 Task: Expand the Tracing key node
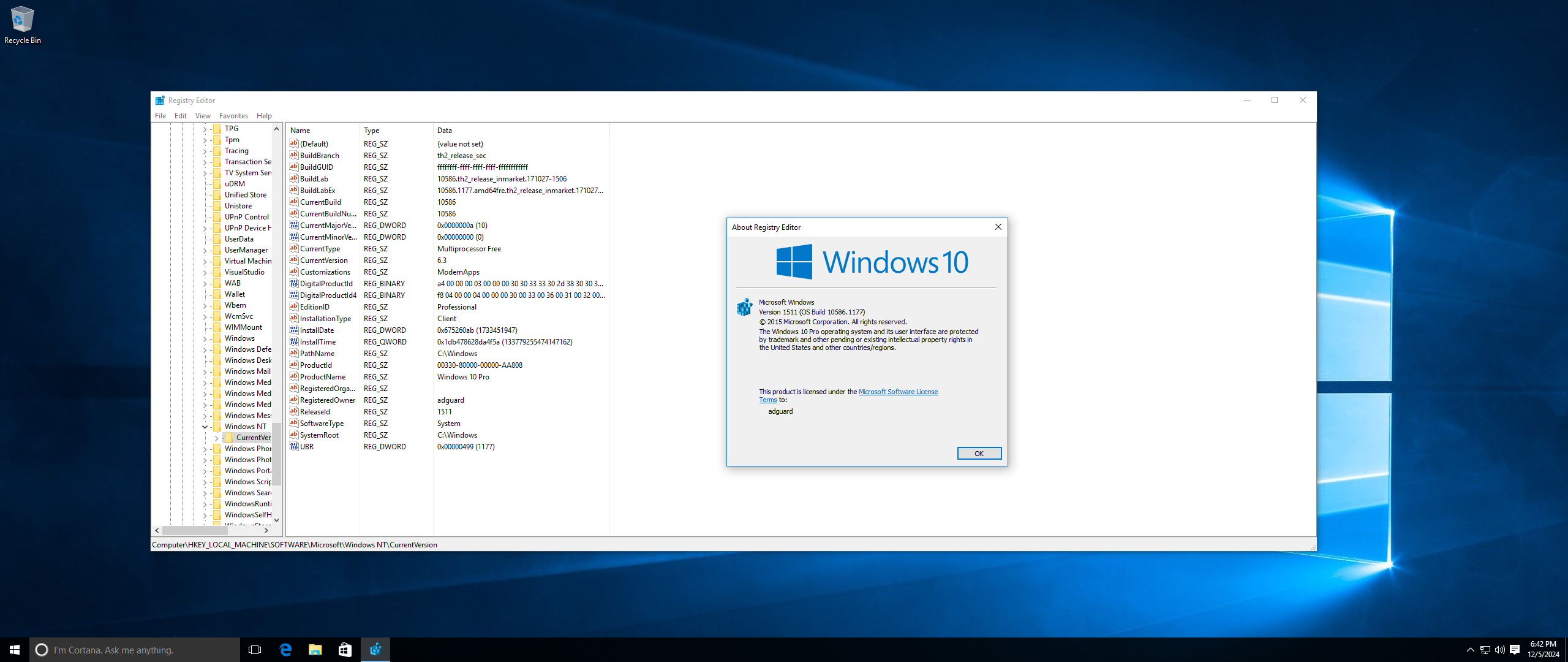click(x=205, y=151)
